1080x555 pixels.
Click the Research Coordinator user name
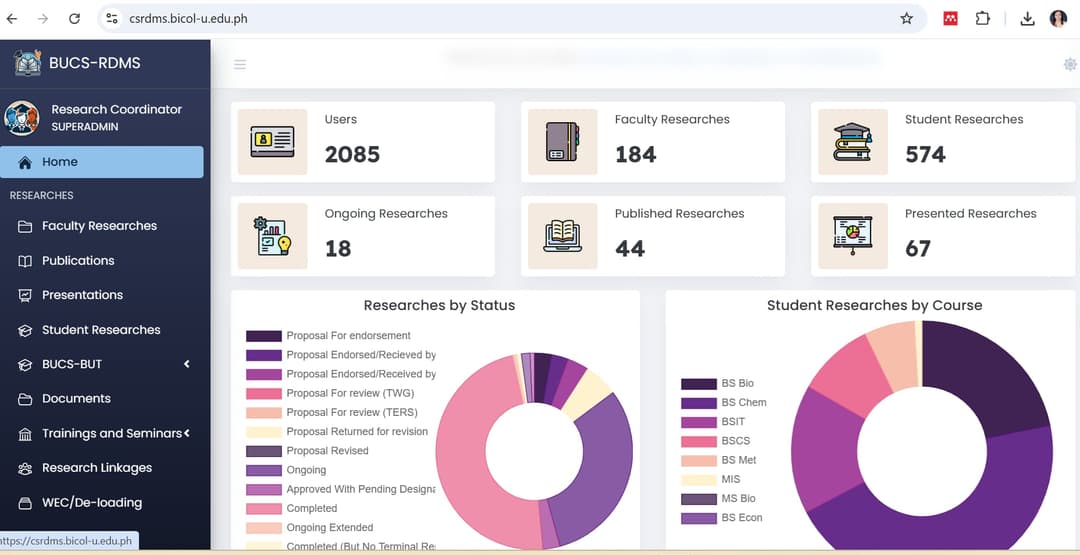click(116, 109)
